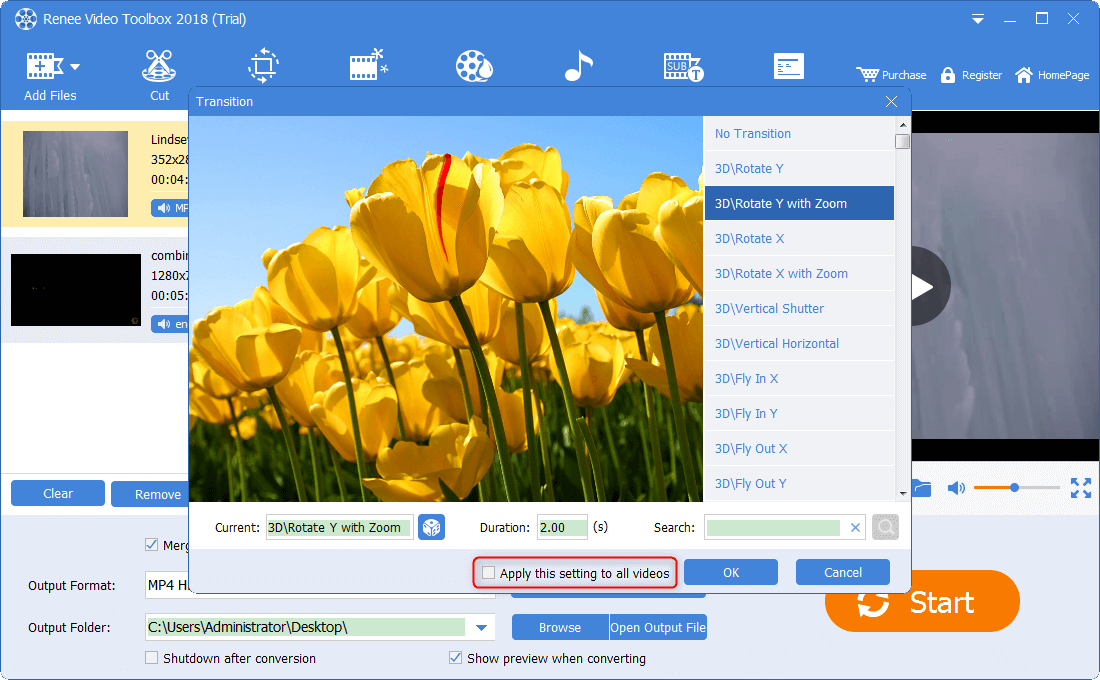This screenshot has width=1100, height=680.
Task: Click the transition Search input field
Action: click(x=774, y=528)
